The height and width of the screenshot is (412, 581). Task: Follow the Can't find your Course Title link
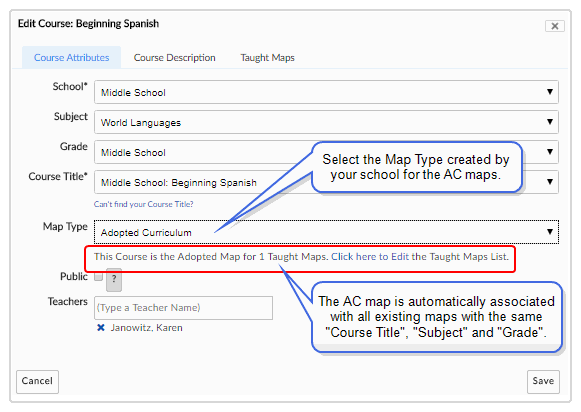(x=143, y=204)
